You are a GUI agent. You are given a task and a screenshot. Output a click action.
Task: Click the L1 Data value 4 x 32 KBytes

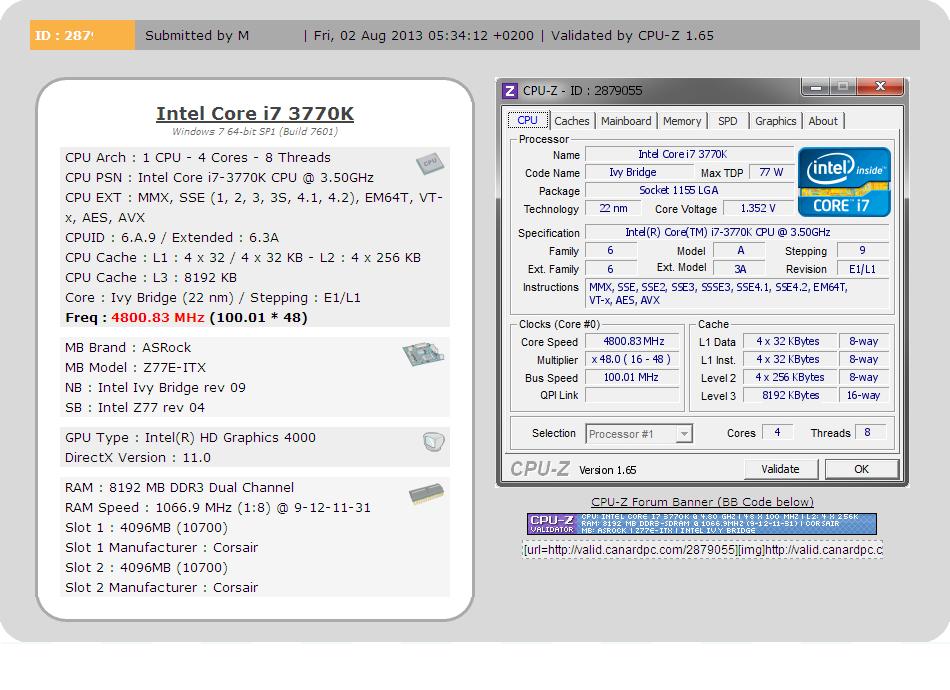(x=790, y=342)
